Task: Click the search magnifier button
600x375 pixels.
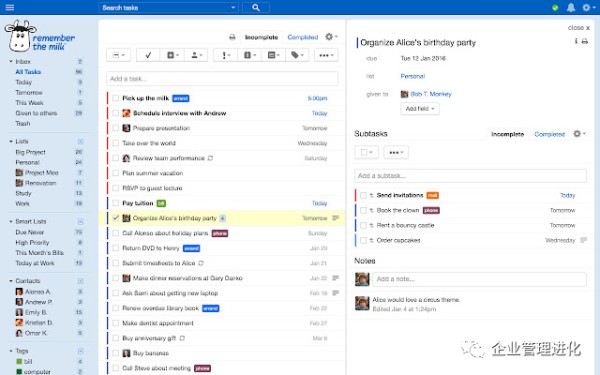Action: click(256, 7)
